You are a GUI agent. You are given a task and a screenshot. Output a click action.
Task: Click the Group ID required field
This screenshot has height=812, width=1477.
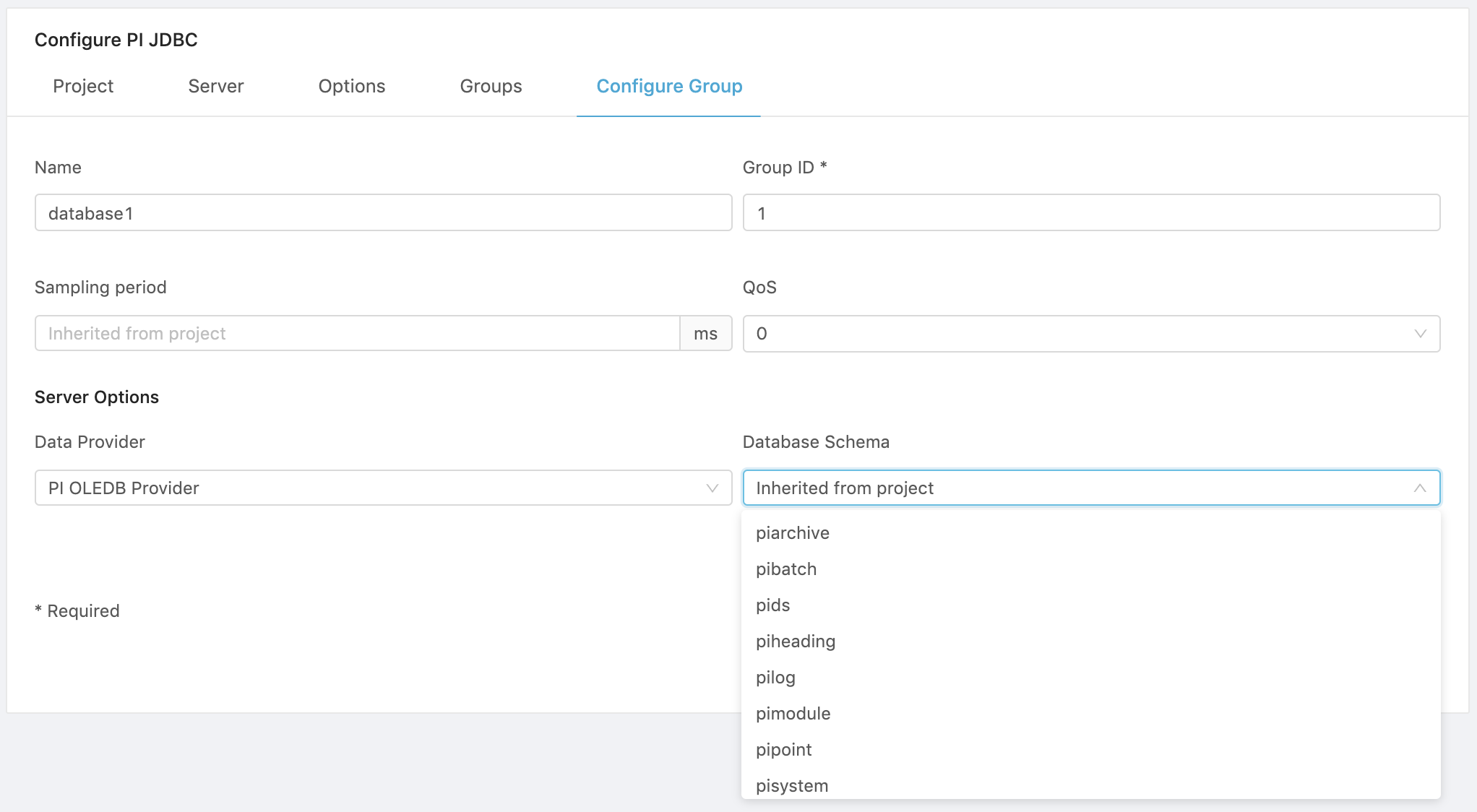tap(1091, 213)
